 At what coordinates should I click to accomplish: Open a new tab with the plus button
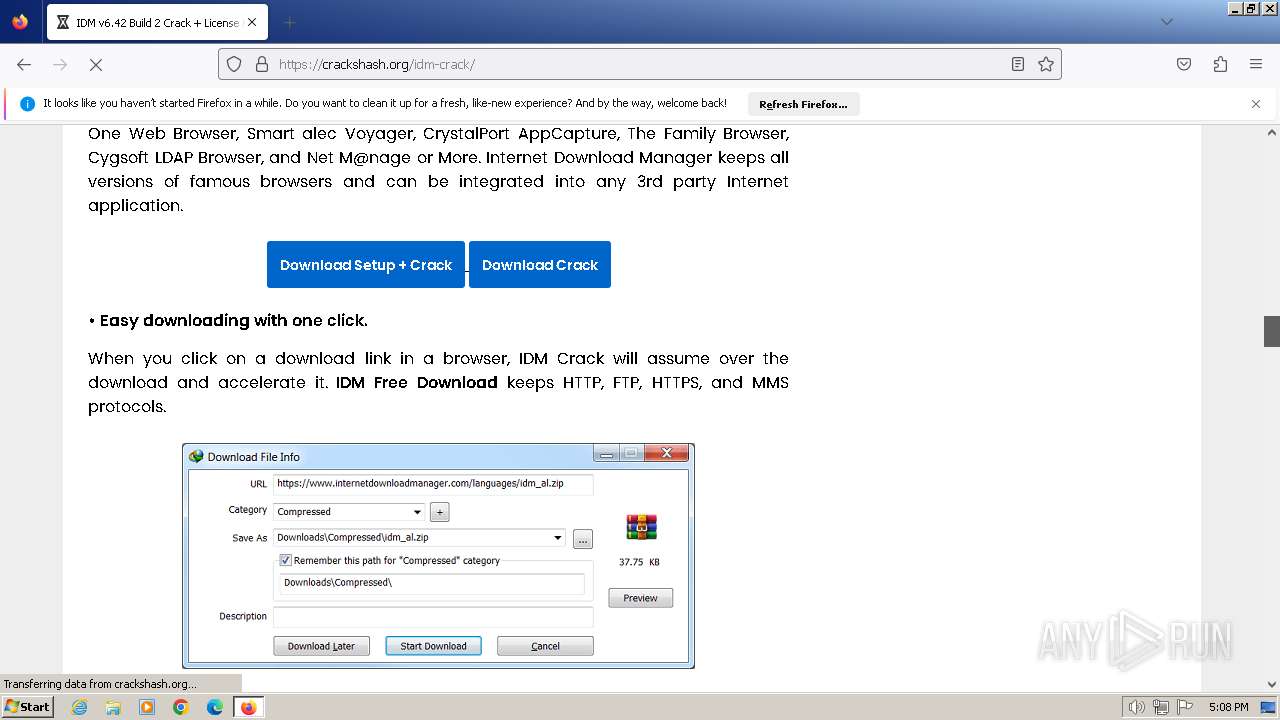click(x=289, y=22)
